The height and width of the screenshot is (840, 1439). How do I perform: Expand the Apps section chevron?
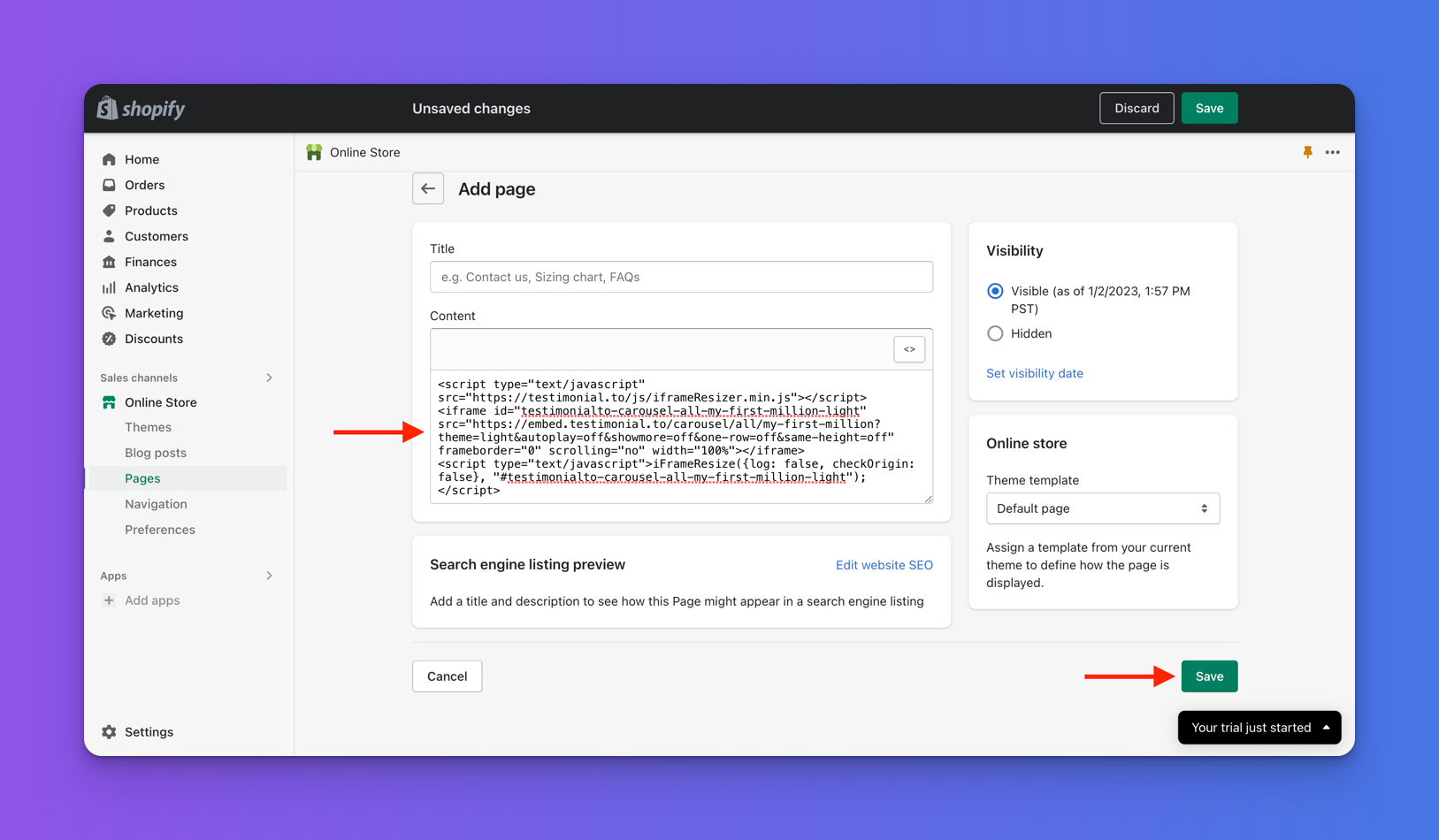pos(270,576)
